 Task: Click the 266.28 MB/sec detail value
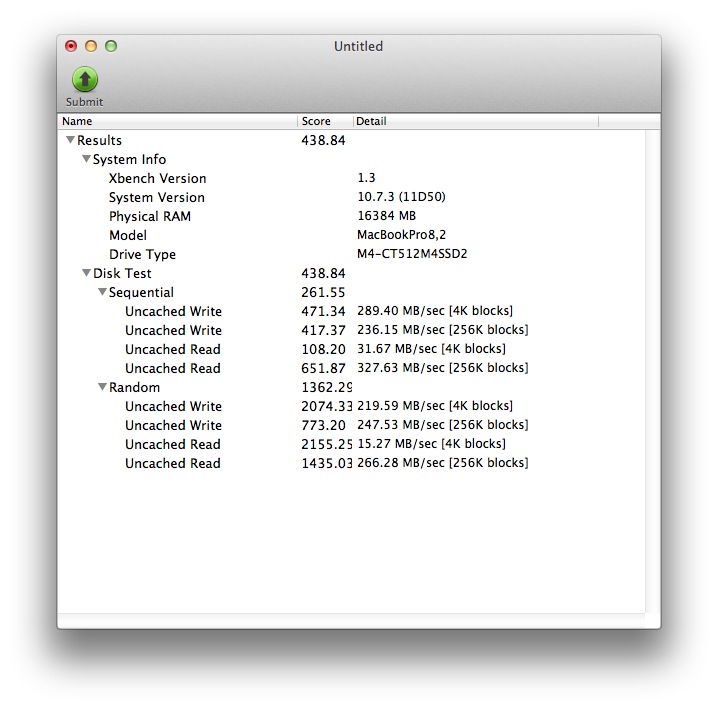[442, 463]
